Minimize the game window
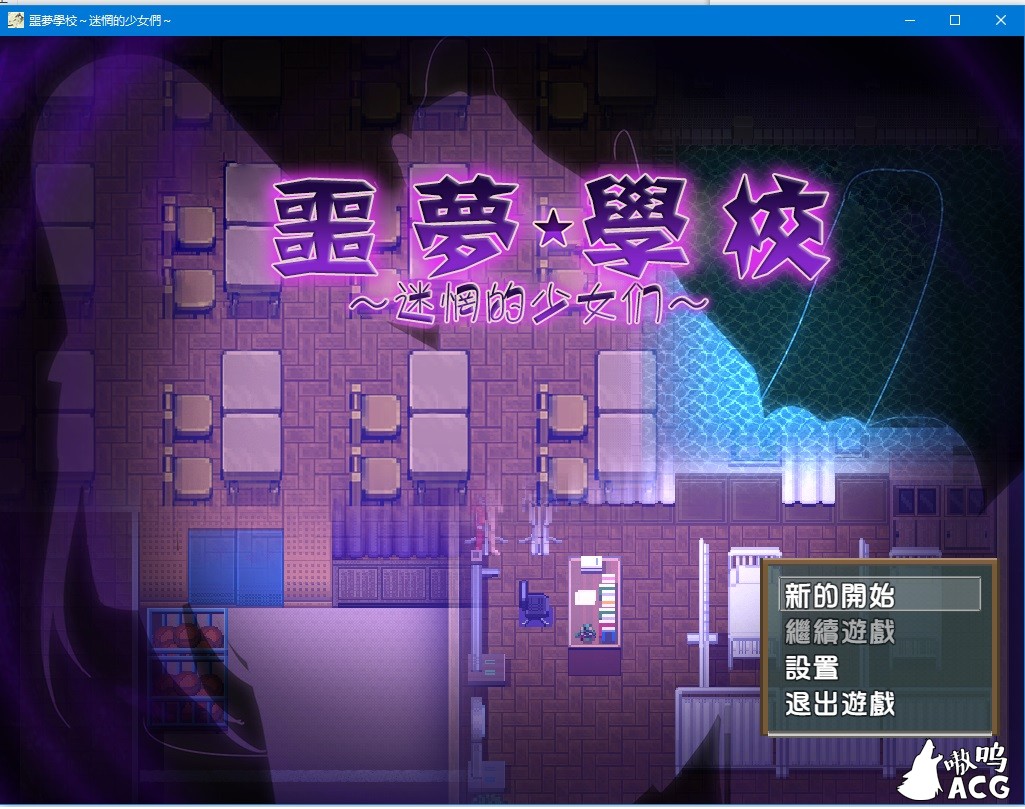Screen dimensions: 1025x809 pos(910,20)
